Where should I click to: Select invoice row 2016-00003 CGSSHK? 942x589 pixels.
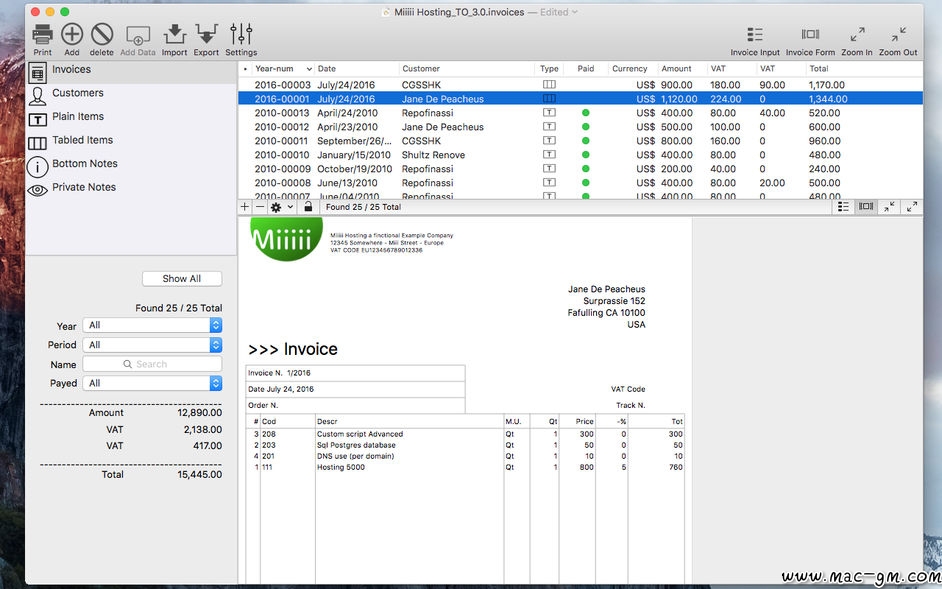click(x=580, y=85)
